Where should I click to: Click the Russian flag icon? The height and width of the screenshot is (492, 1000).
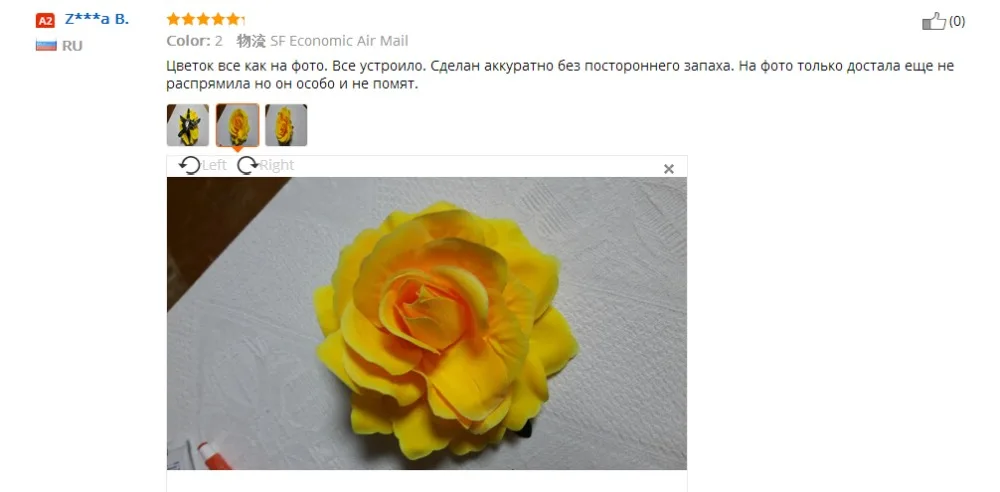pyautogui.click(x=46, y=45)
